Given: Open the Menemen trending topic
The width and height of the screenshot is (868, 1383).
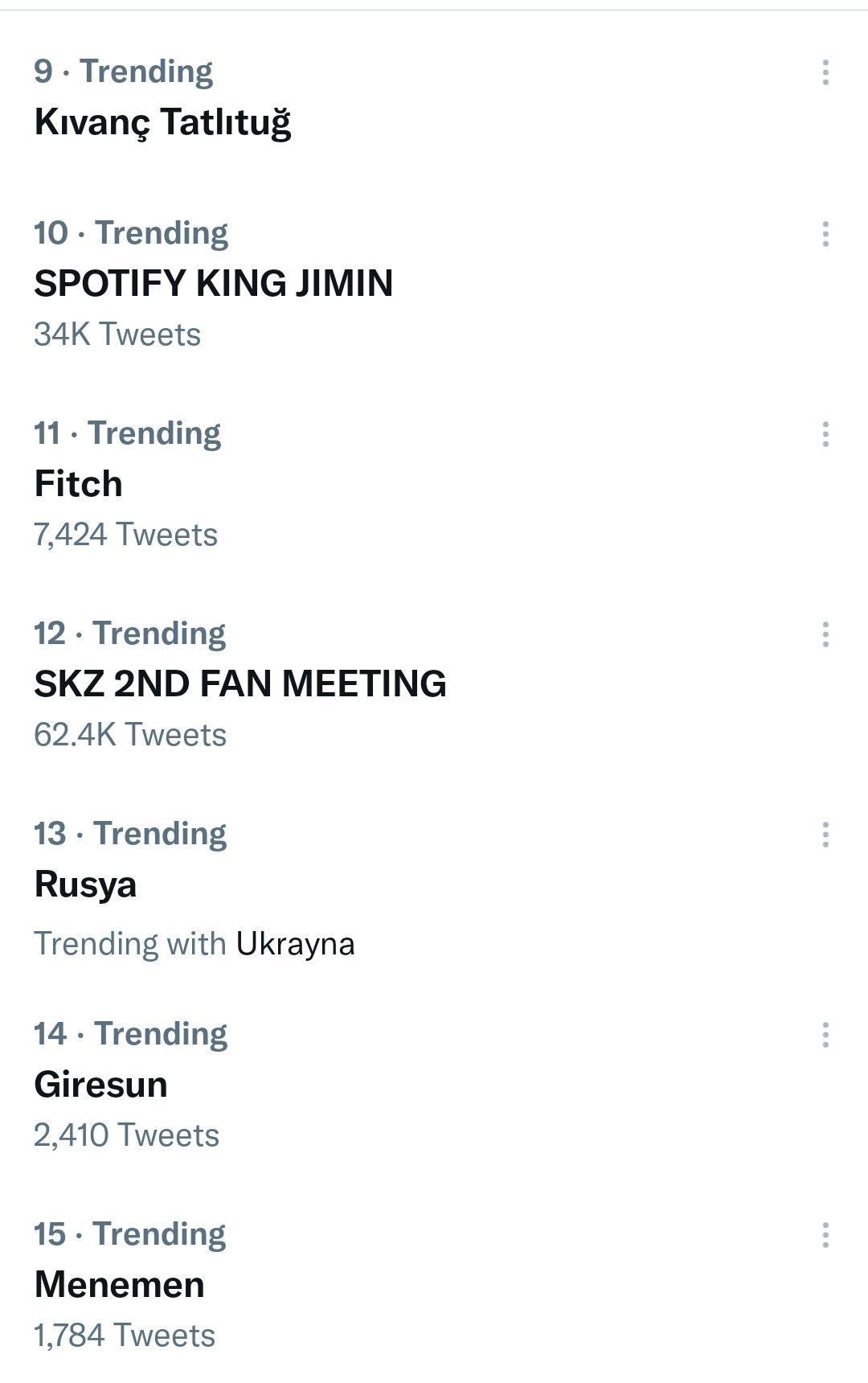Looking at the screenshot, I should 119,1285.
